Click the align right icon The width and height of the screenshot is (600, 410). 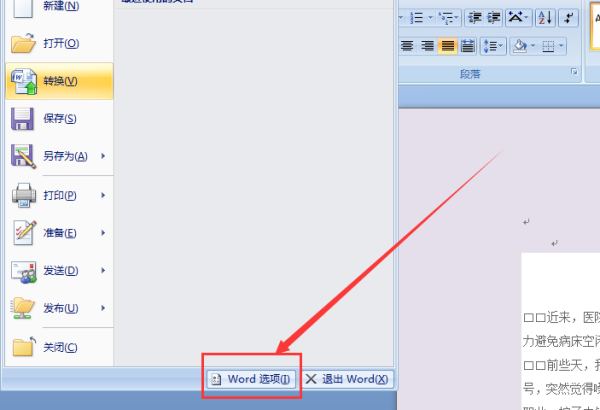(x=427, y=46)
